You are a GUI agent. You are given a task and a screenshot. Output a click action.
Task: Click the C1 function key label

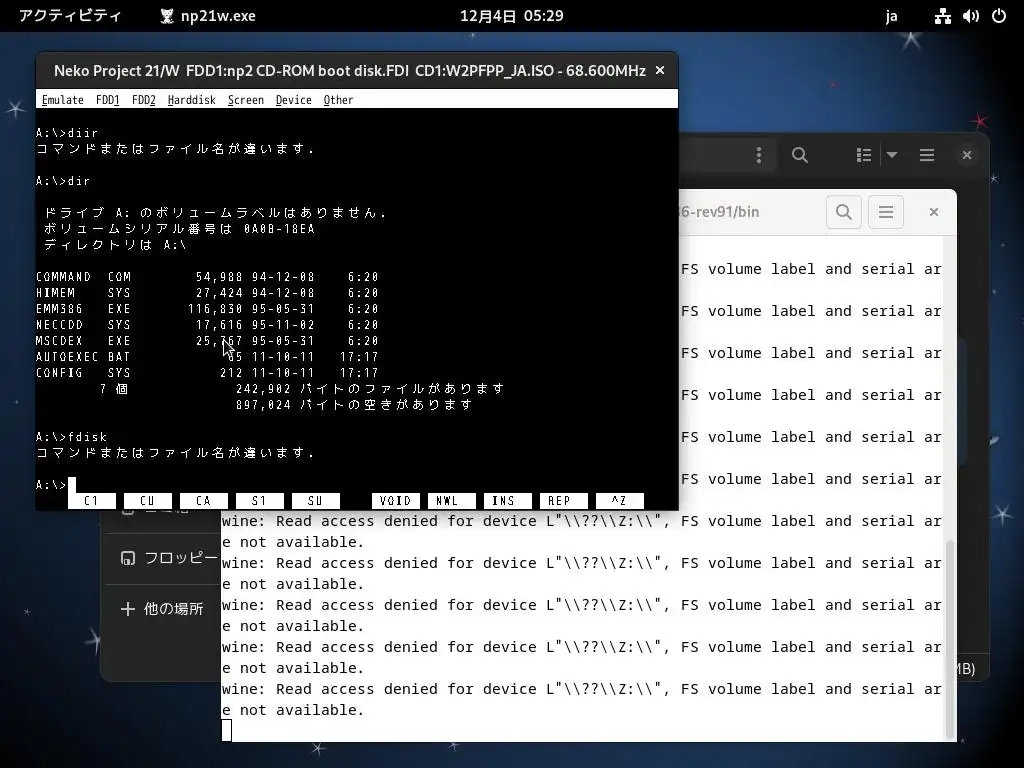coord(91,501)
